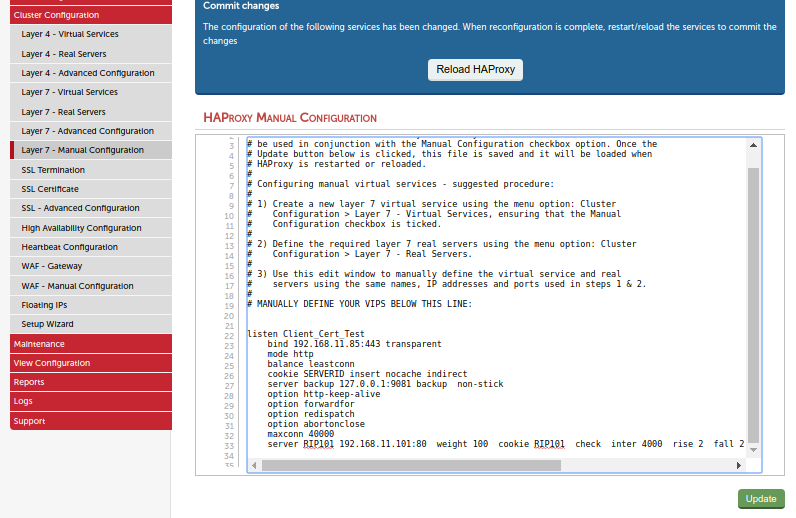The image size is (796, 518).
Task: Click the 'cookie SERVERID insert nocache indirect' line
Action: click(367, 374)
